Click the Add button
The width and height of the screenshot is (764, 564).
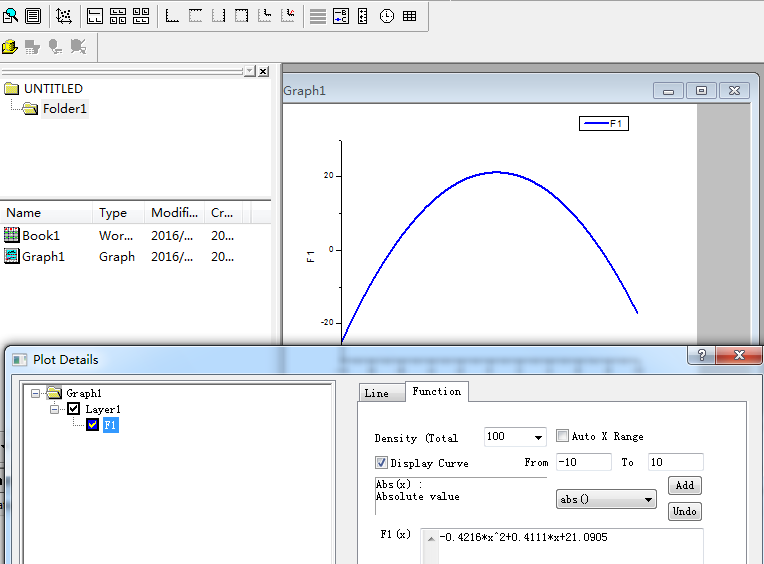tap(684, 485)
